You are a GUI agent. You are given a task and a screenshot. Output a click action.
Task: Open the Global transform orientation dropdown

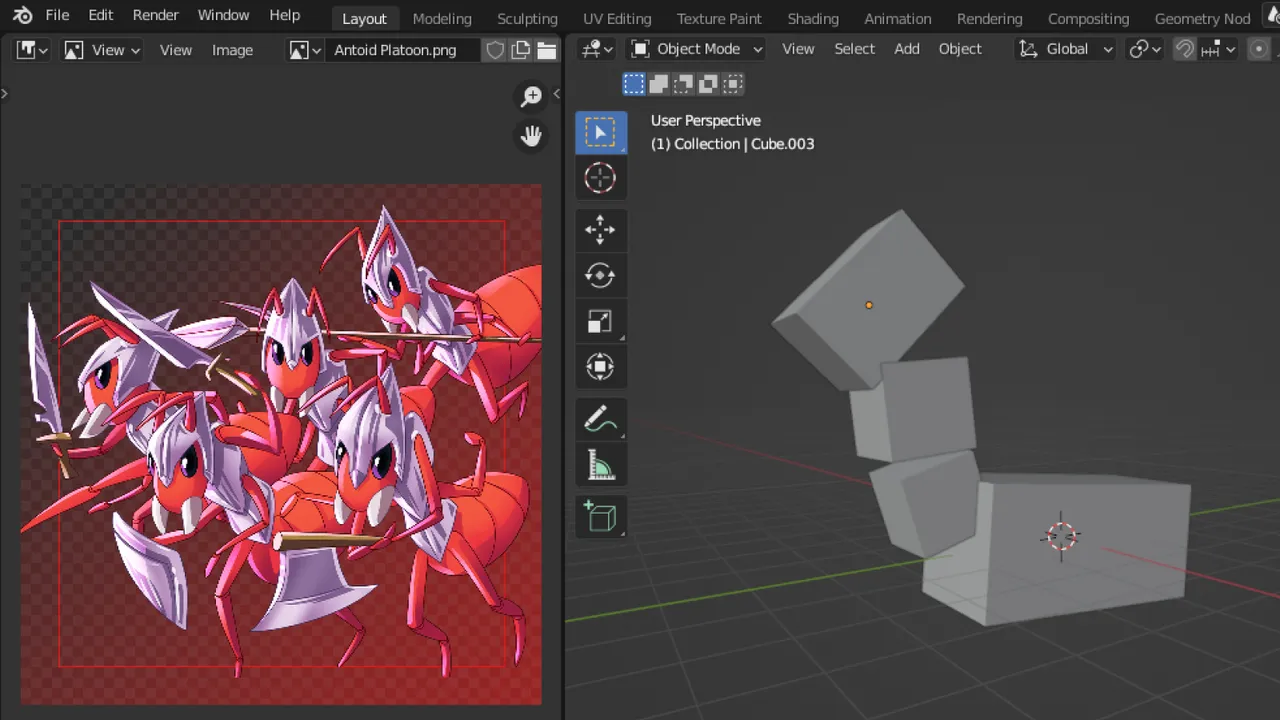coord(1066,49)
